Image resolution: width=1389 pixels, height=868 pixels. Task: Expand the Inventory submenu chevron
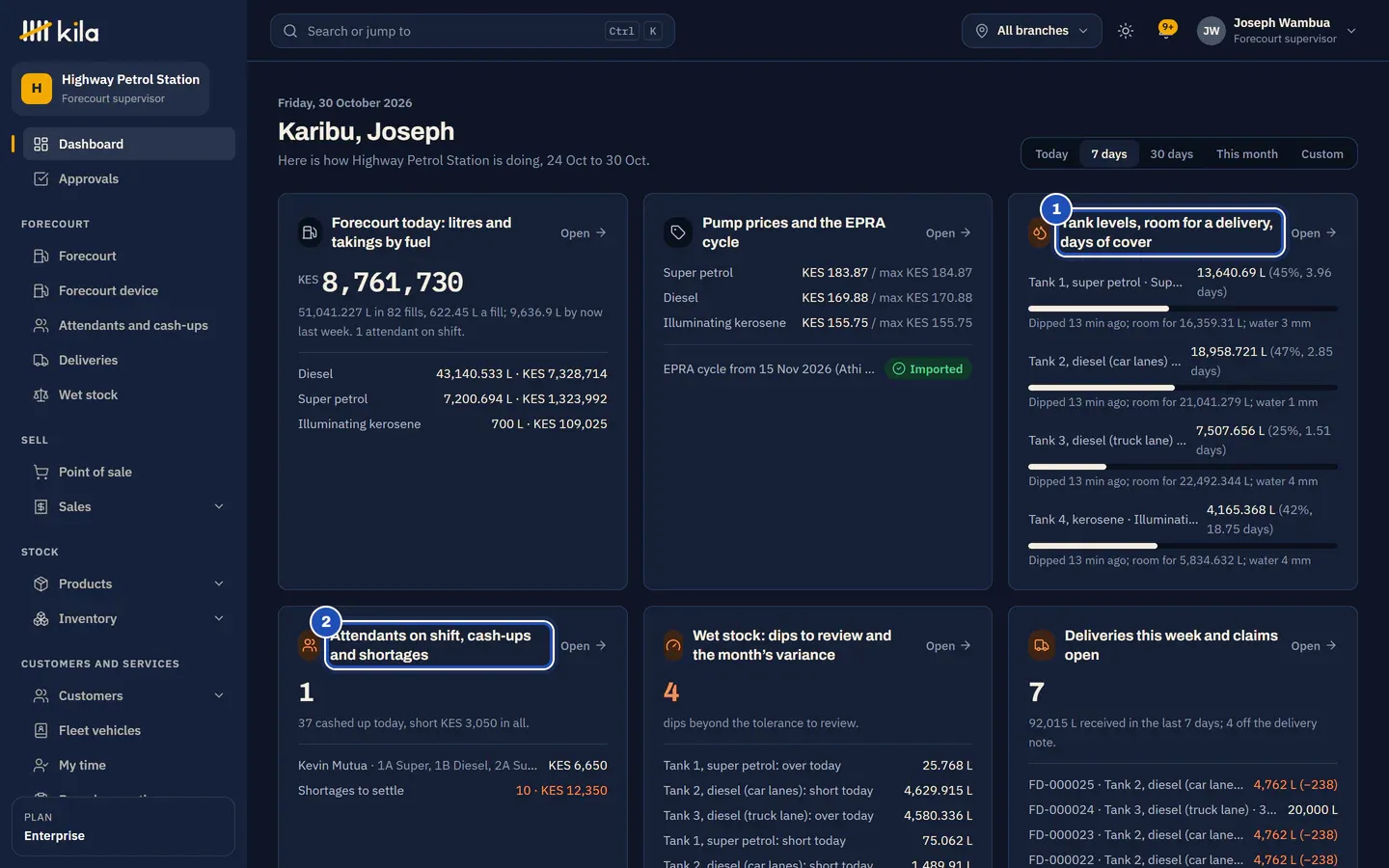click(x=219, y=618)
